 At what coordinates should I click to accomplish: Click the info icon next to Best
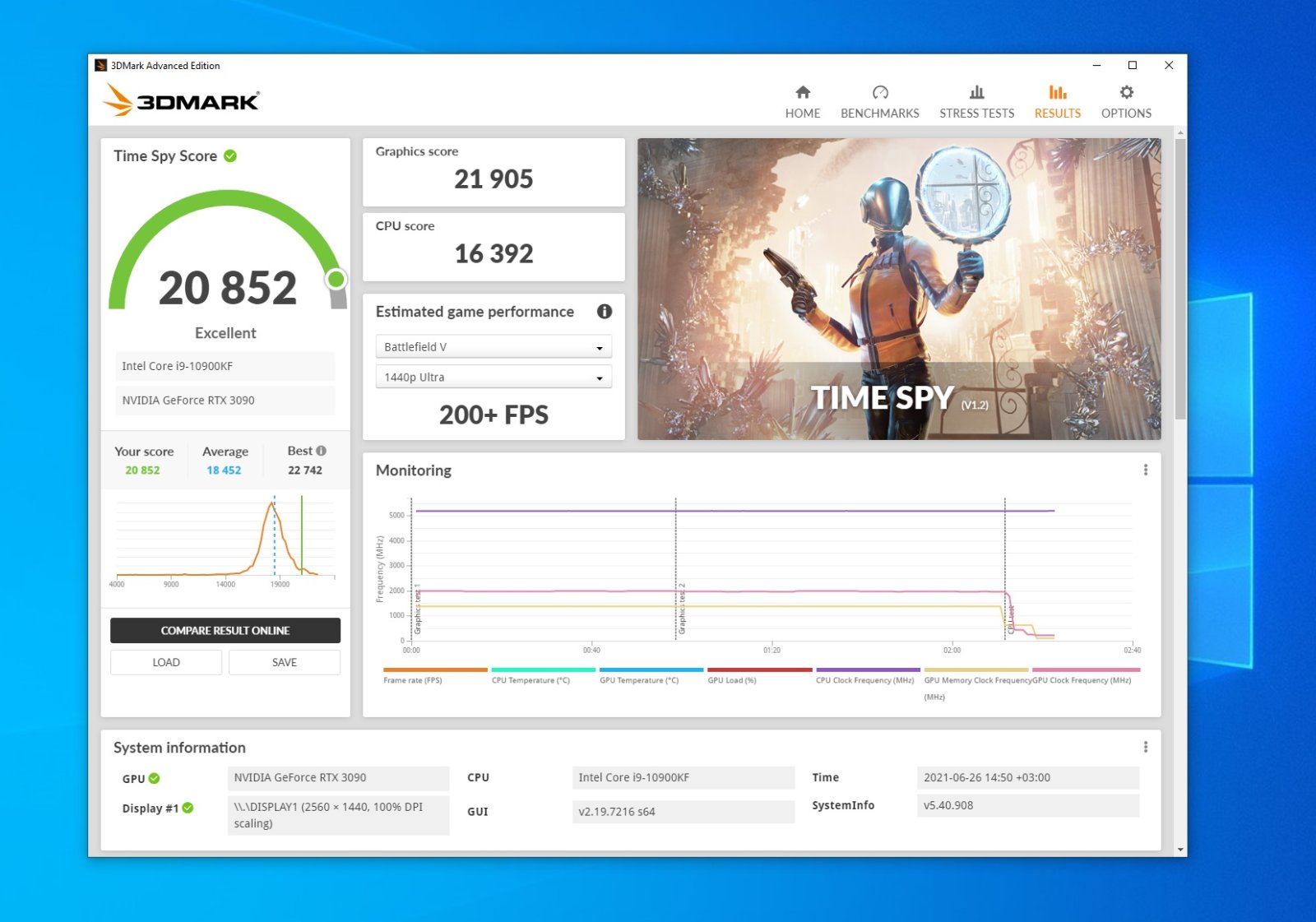[322, 451]
